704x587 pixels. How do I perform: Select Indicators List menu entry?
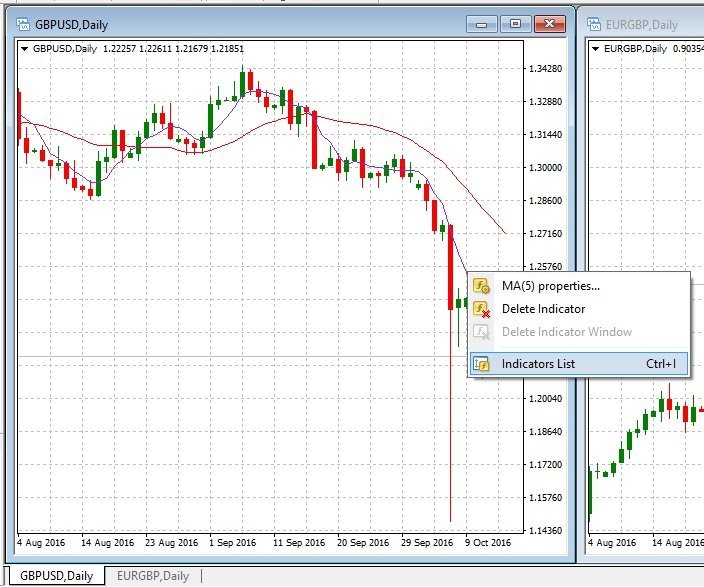click(538, 364)
